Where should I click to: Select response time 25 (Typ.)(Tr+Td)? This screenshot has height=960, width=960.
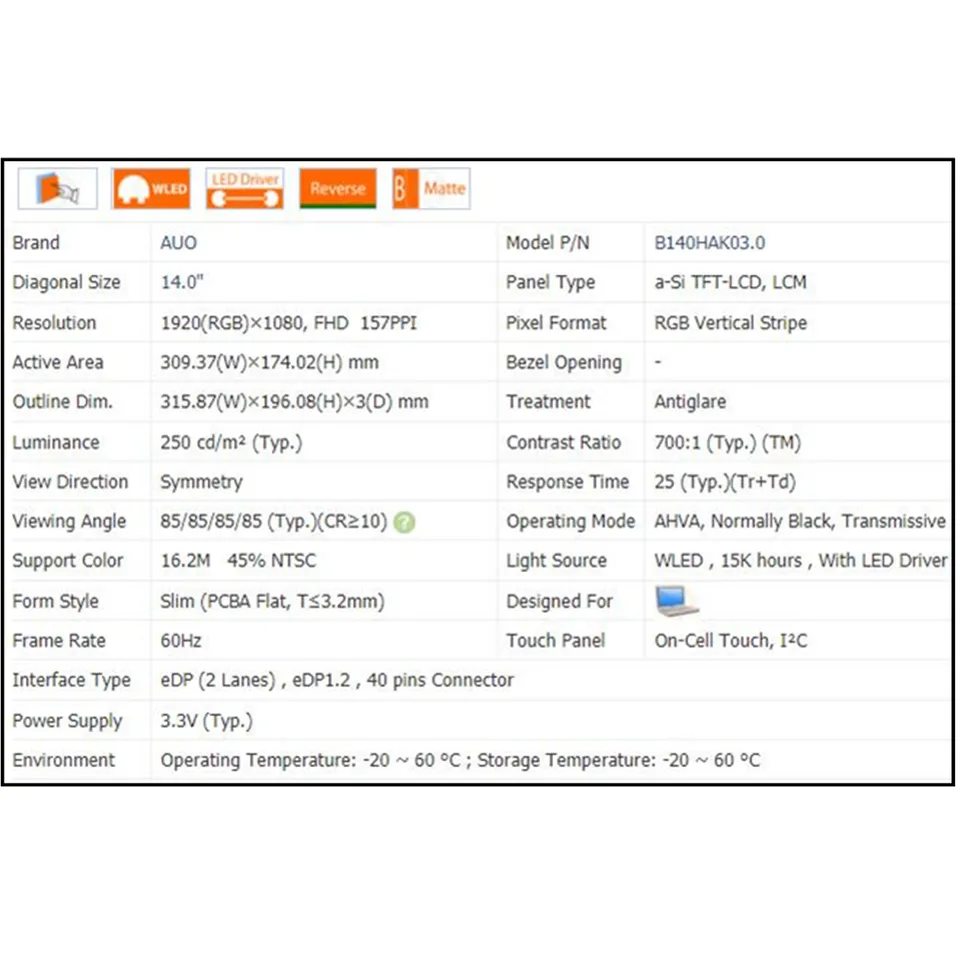[x=725, y=482]
